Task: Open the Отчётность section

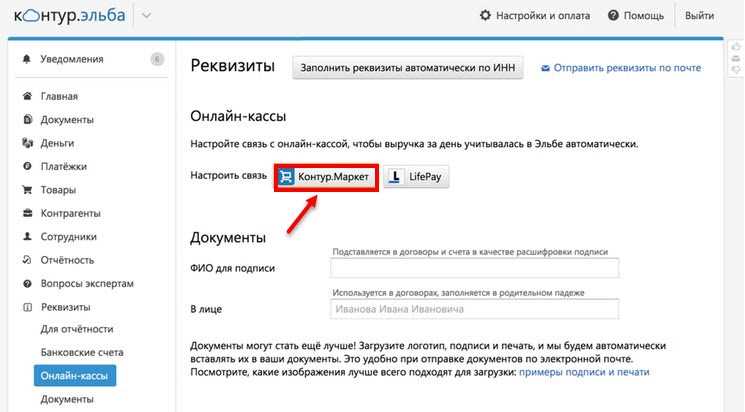Action: point(67,260)
